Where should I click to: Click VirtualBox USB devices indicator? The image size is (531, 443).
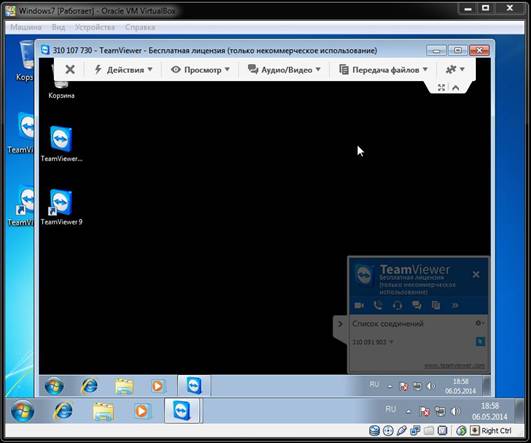(x=402, y=430)
